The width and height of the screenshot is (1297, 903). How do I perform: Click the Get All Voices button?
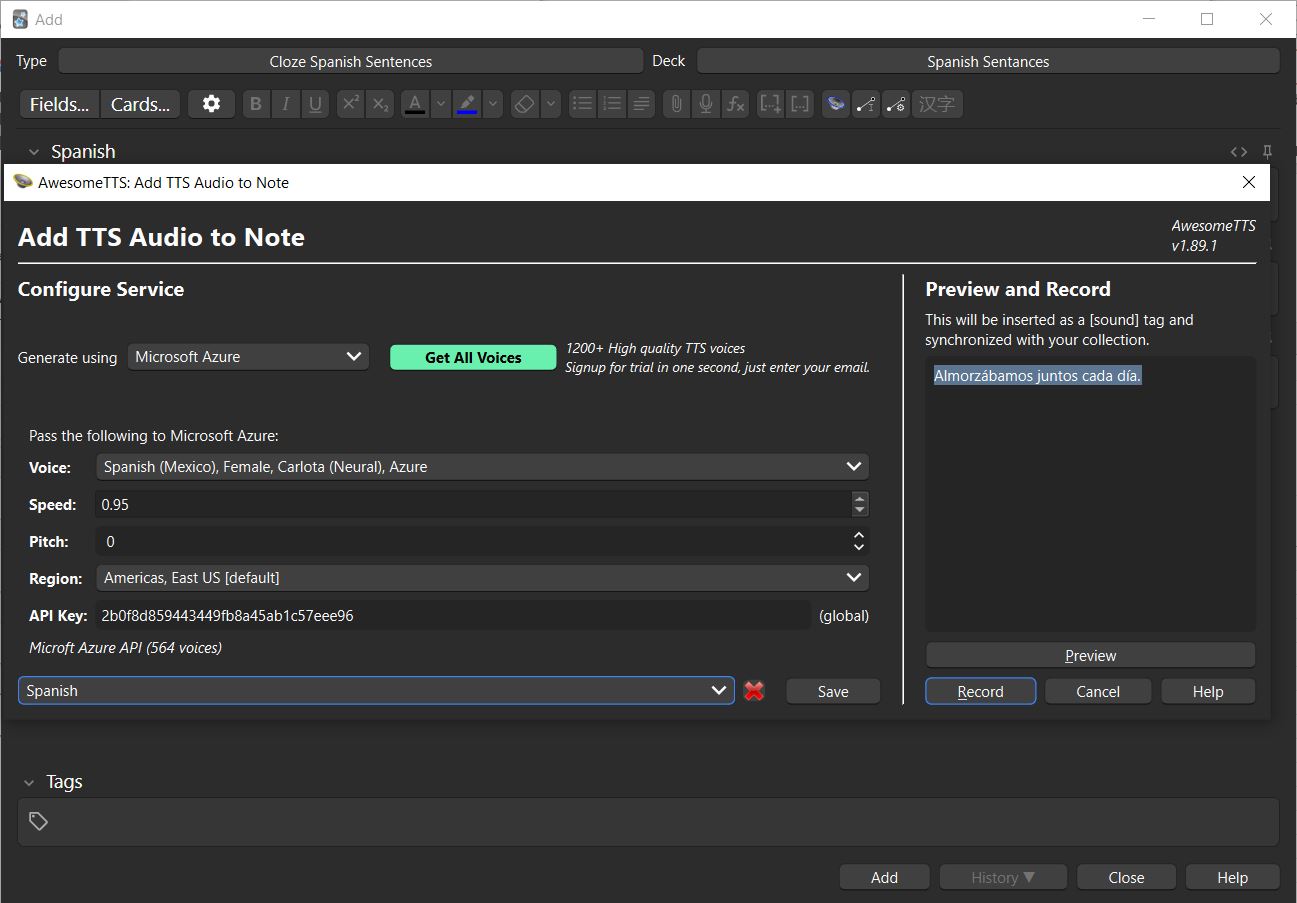click(x=473, y=357)
